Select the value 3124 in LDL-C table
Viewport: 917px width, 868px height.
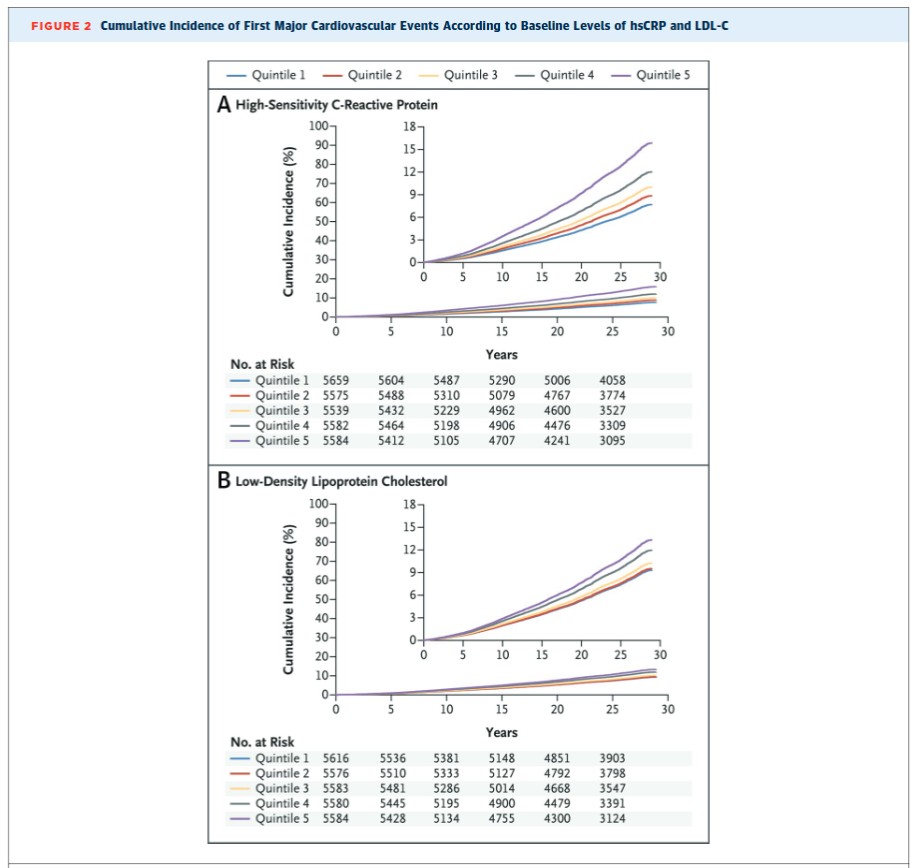(613, 816)
